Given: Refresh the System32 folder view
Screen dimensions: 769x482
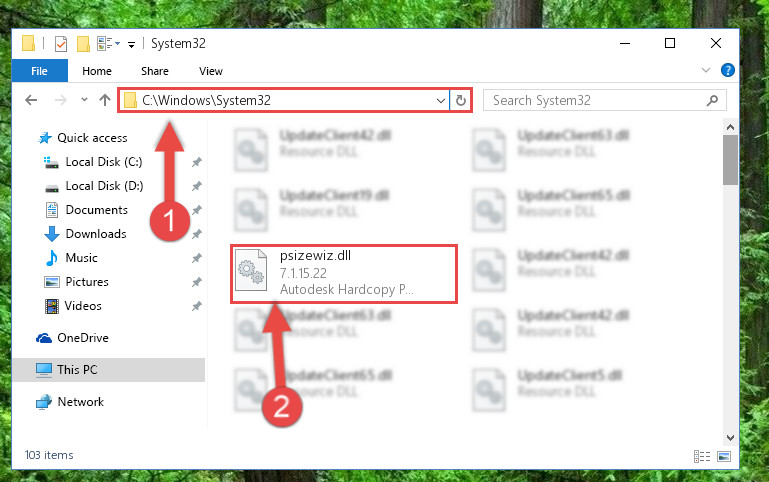Looking at the screenshot, I should [461, 101].
